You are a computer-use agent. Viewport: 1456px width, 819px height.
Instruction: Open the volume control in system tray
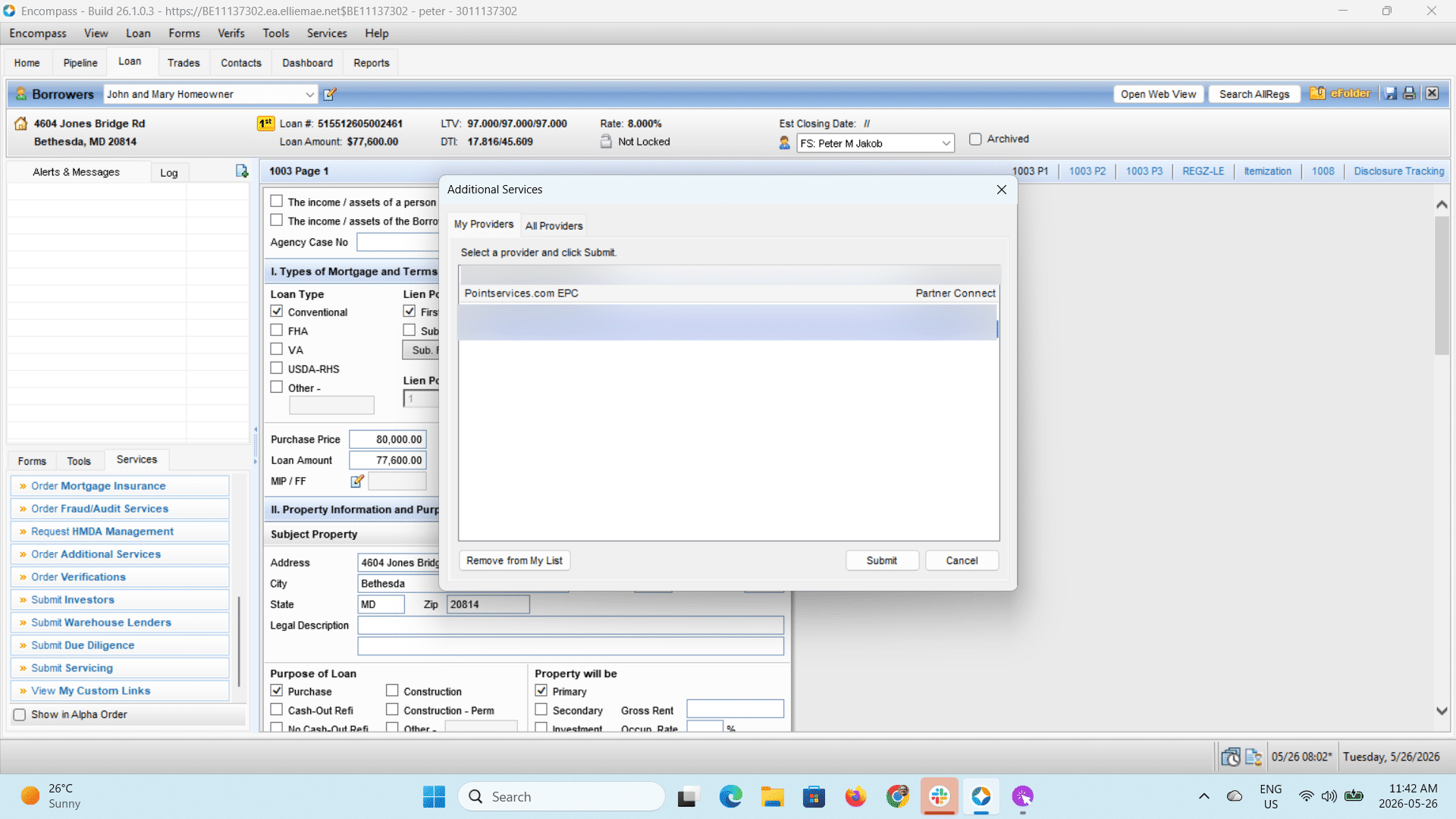click(1329, 796)
